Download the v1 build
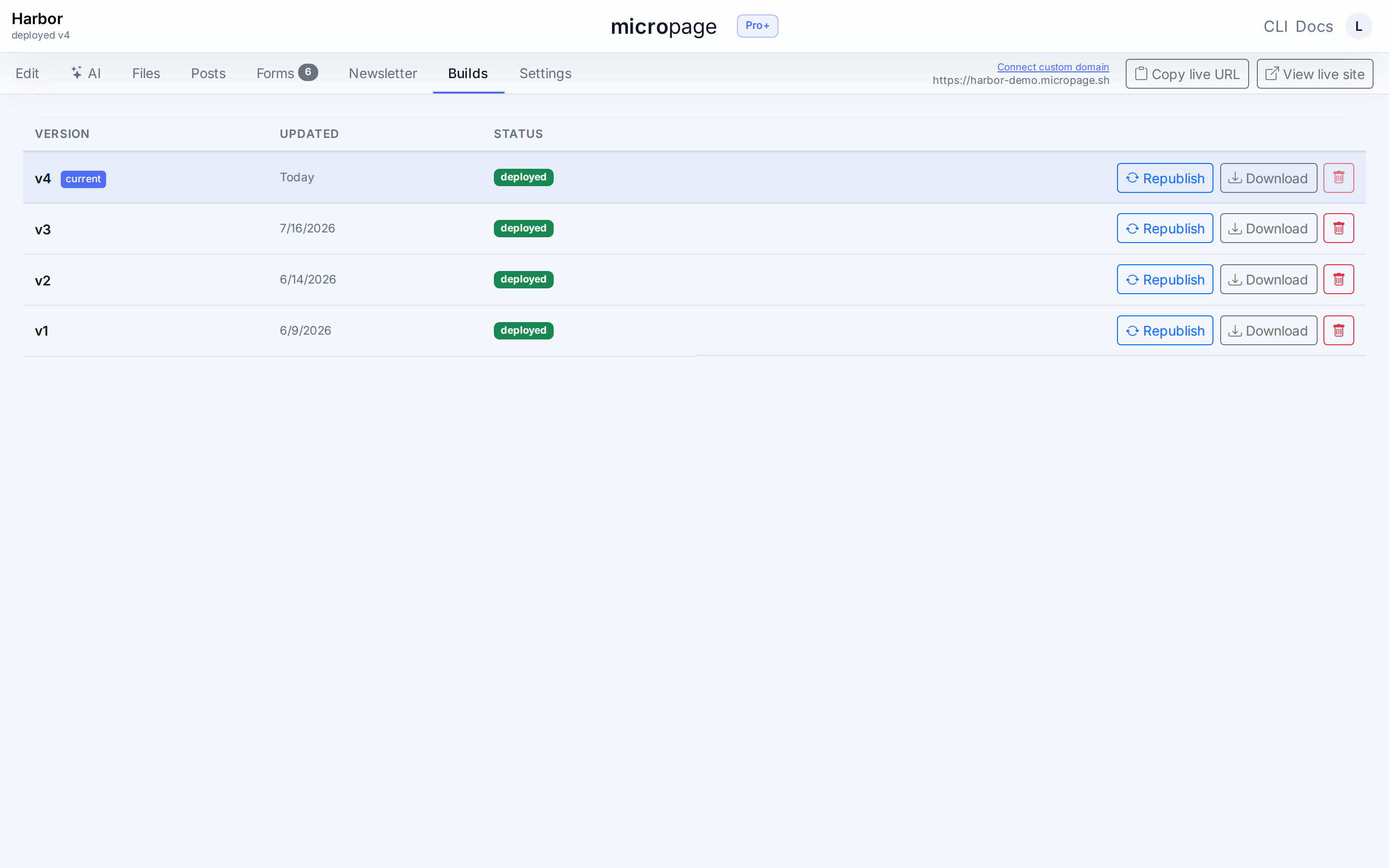The width and height of the screenshot is (1389, 868). [1268, 330]
